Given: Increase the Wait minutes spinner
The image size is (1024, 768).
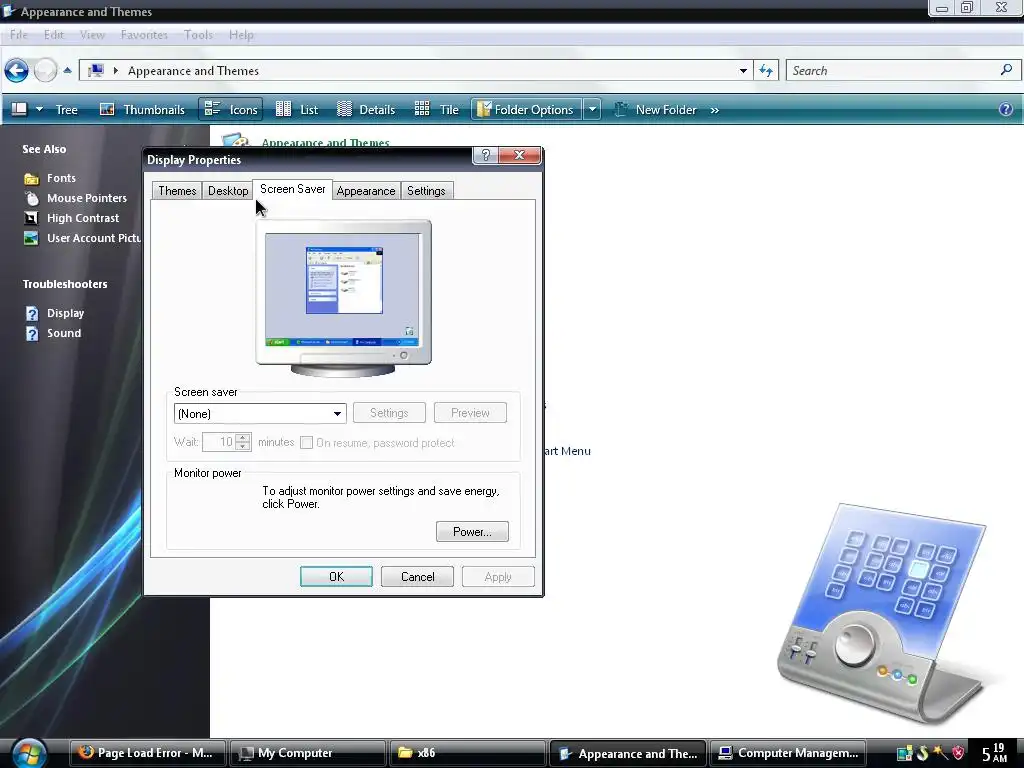Looking at the screenshot, I should click(x=243, y=438).
